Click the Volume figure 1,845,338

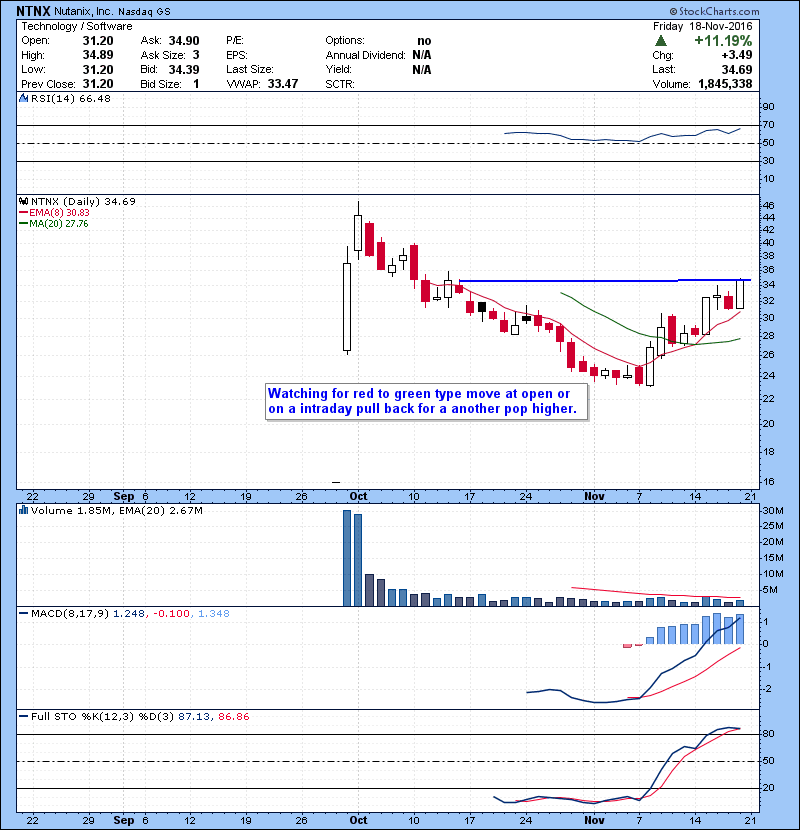[725, 84]
